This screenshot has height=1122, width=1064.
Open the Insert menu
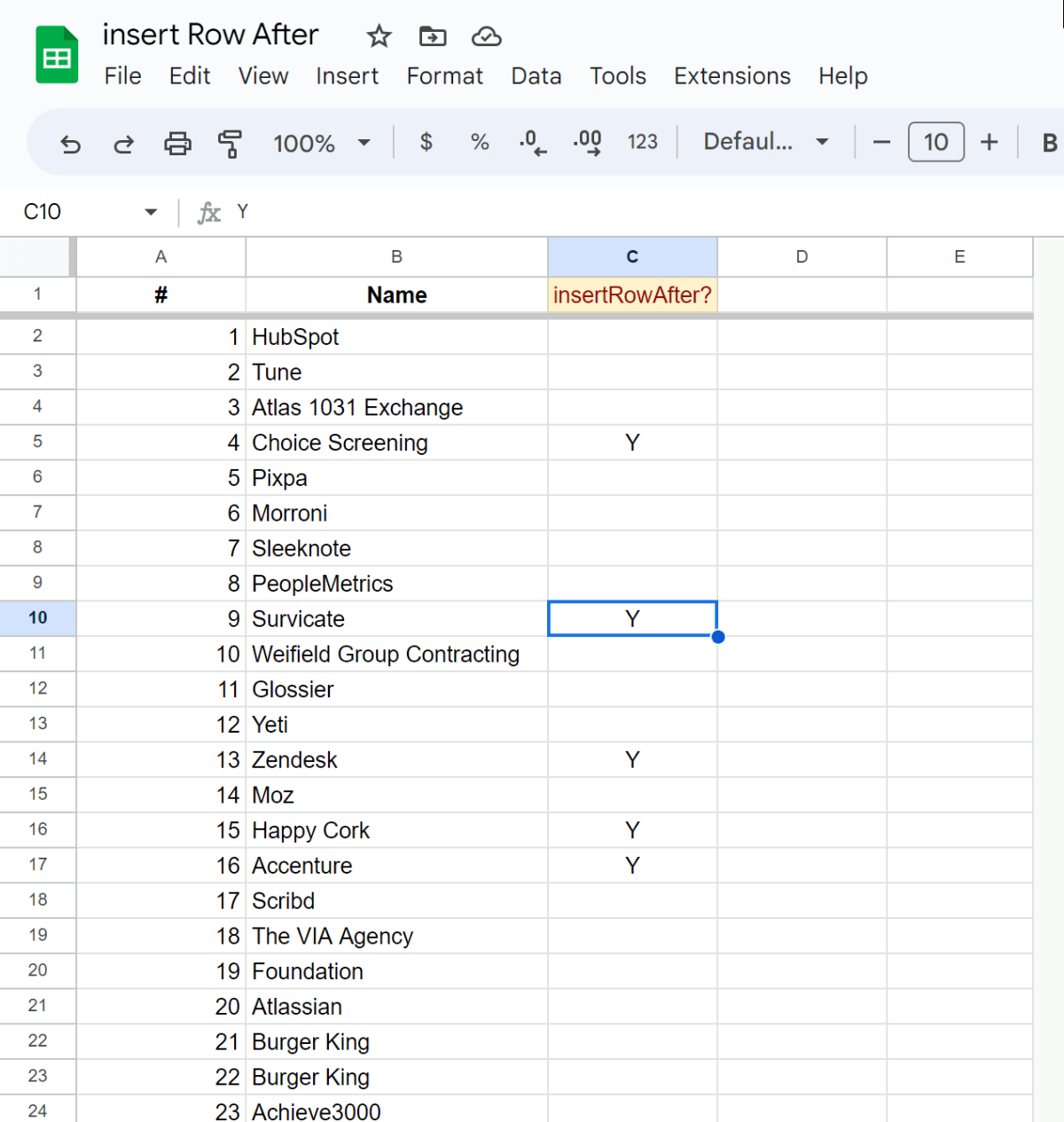point(347,76)
